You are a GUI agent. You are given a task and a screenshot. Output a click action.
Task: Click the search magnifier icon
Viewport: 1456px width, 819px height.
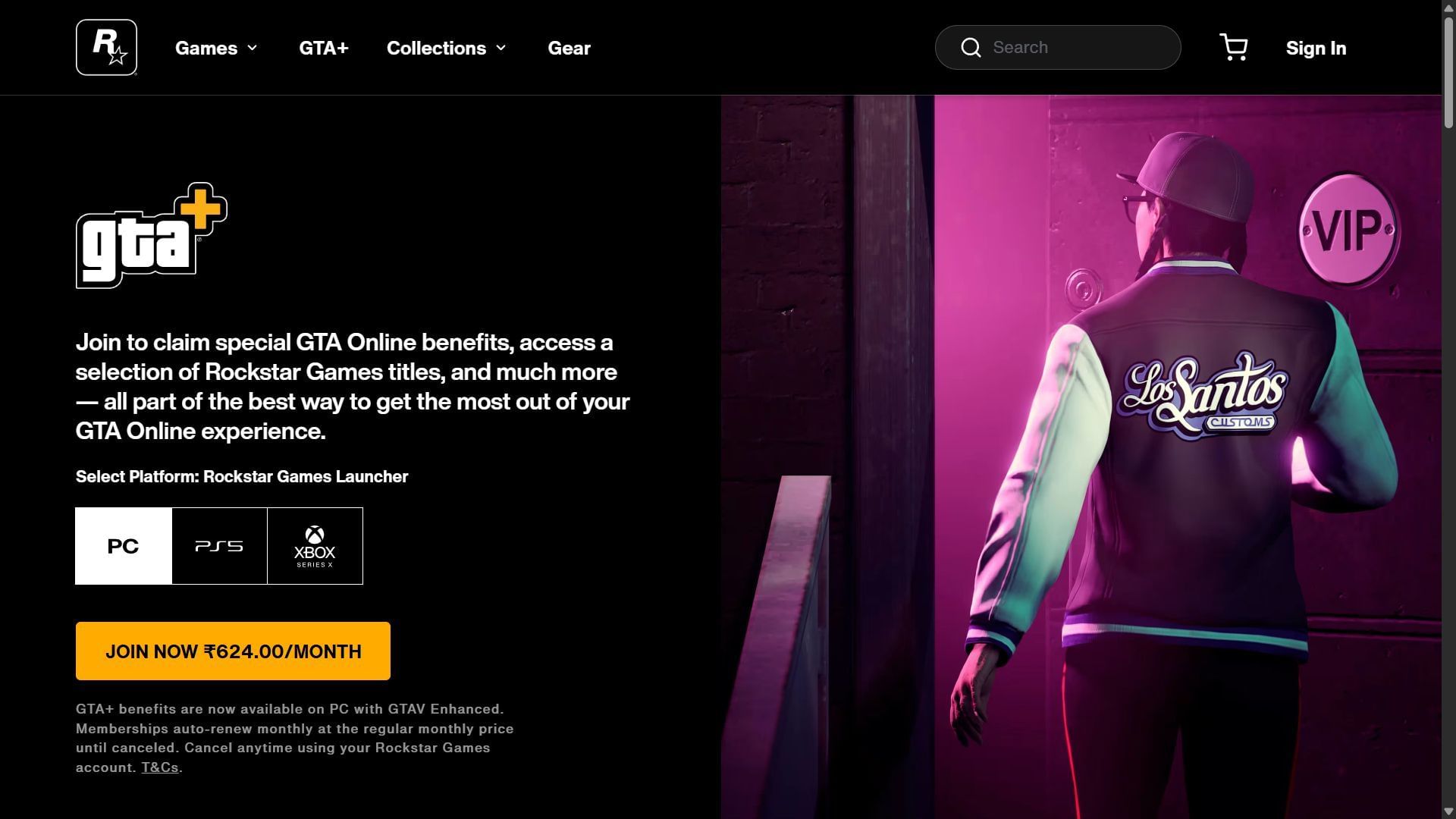coord(971,47)
